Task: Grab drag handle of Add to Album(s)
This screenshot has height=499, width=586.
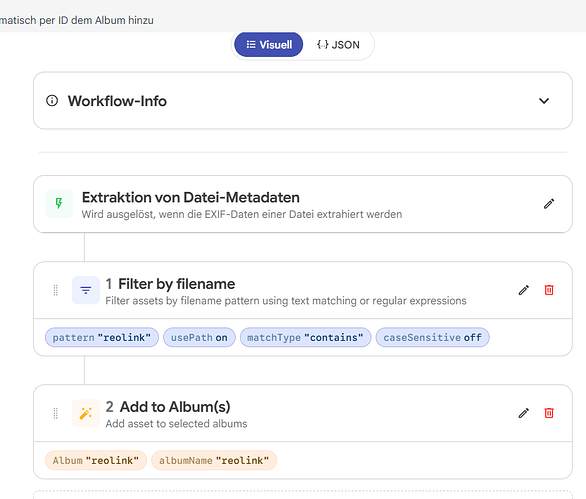Action: (56, 413)
